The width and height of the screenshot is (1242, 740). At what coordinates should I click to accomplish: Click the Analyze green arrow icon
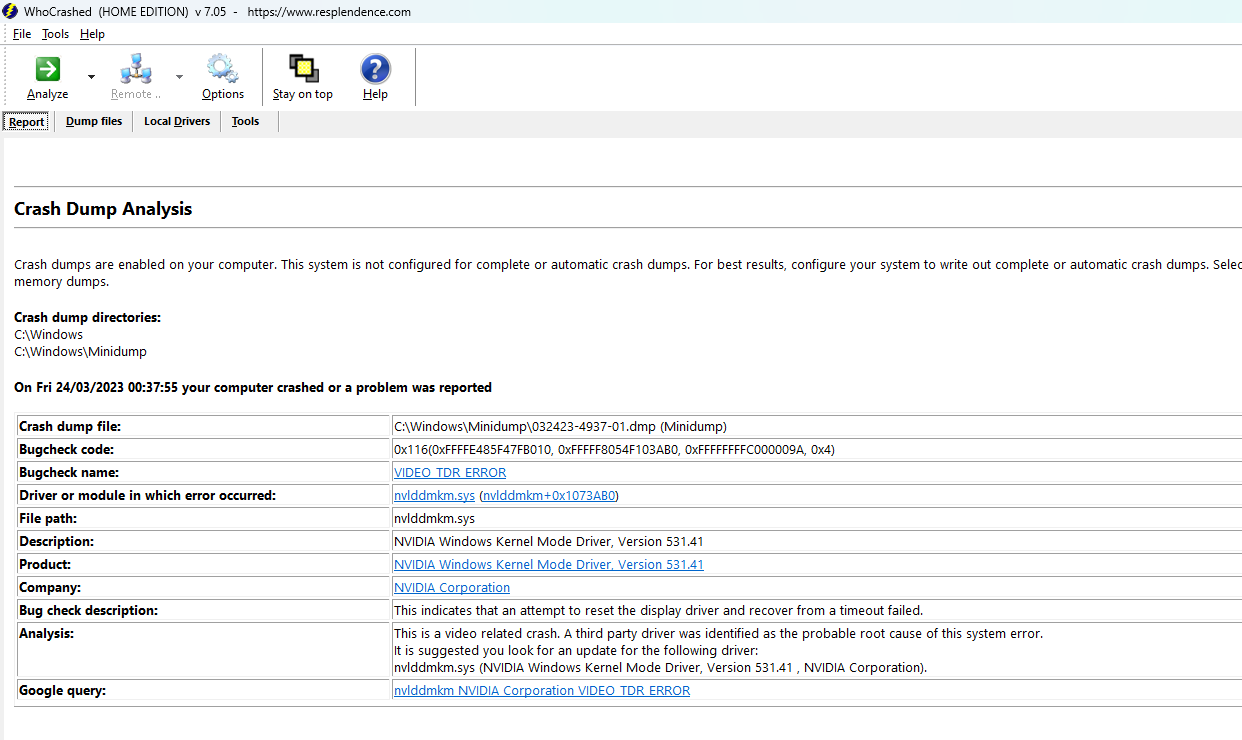click(x=47, y=69)
